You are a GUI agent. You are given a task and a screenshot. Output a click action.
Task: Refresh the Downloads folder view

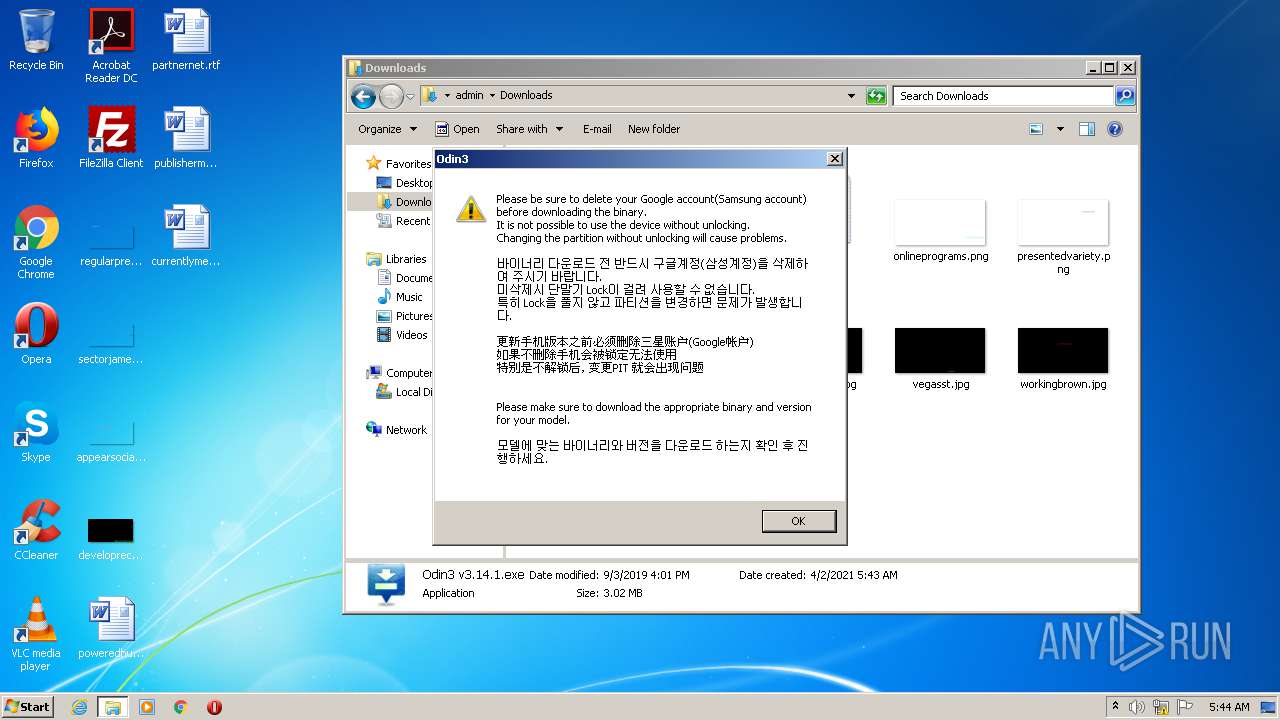876,96
